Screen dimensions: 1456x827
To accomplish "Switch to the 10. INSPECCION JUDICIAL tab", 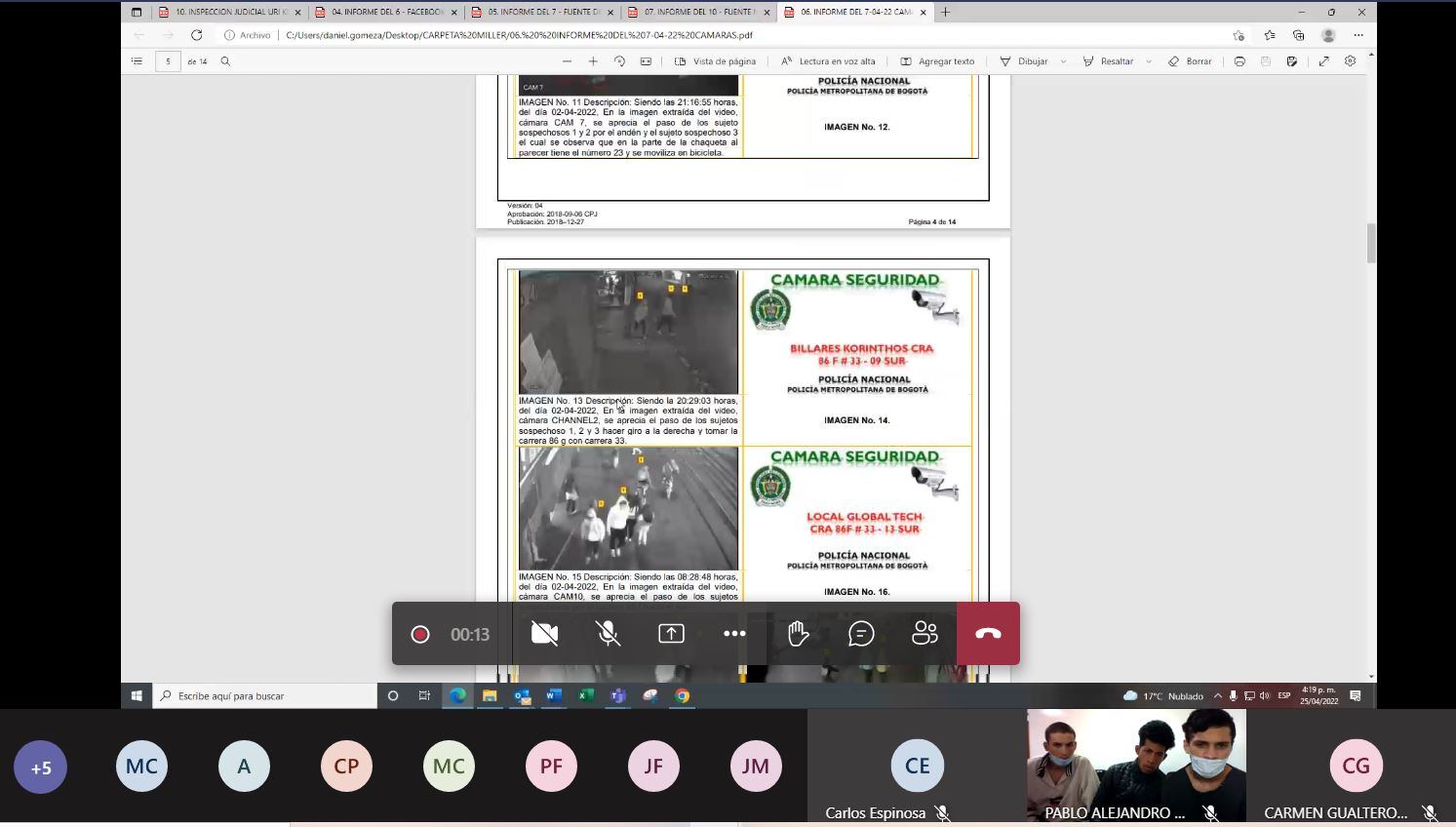I will [x=230, y=12].
